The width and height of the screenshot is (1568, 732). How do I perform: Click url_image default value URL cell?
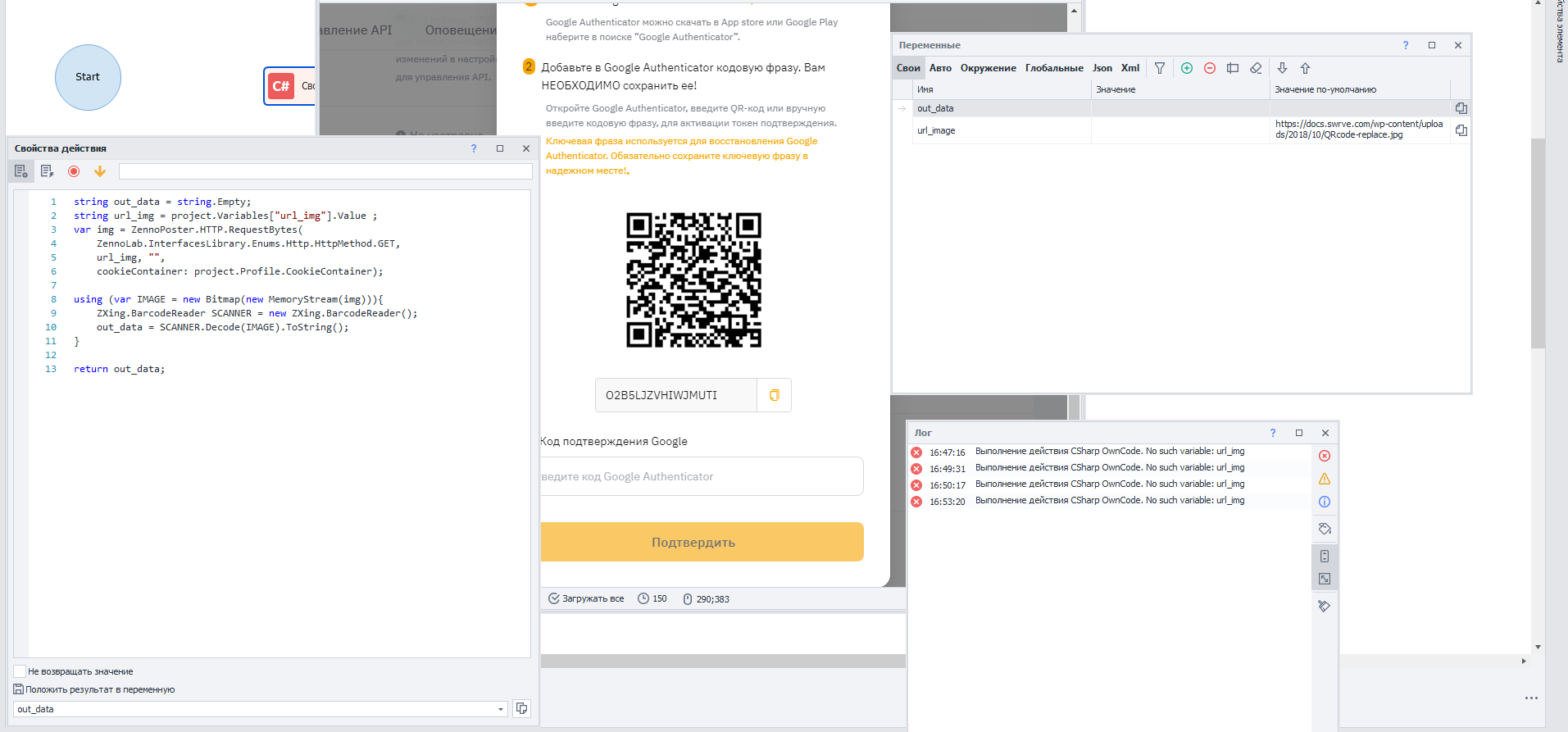click(x=1360, y=130)
